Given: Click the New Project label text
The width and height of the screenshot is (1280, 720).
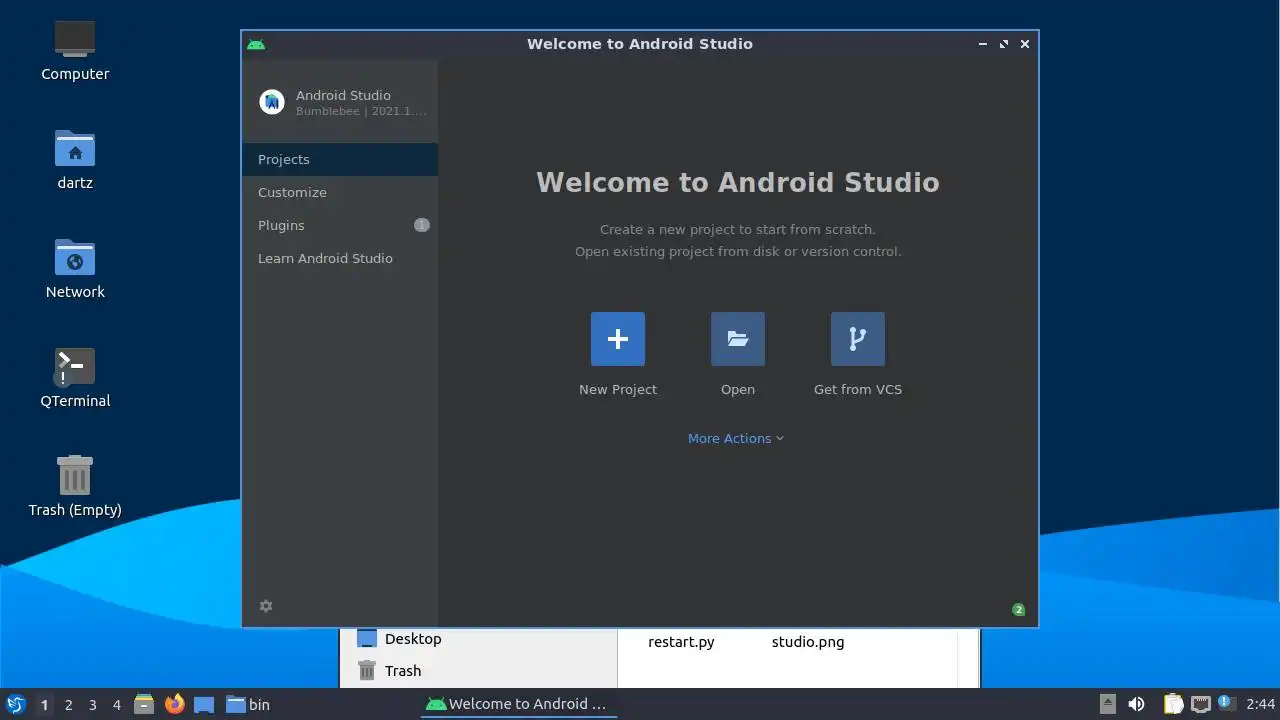Looking at the screenshot, I should [618, 389].
